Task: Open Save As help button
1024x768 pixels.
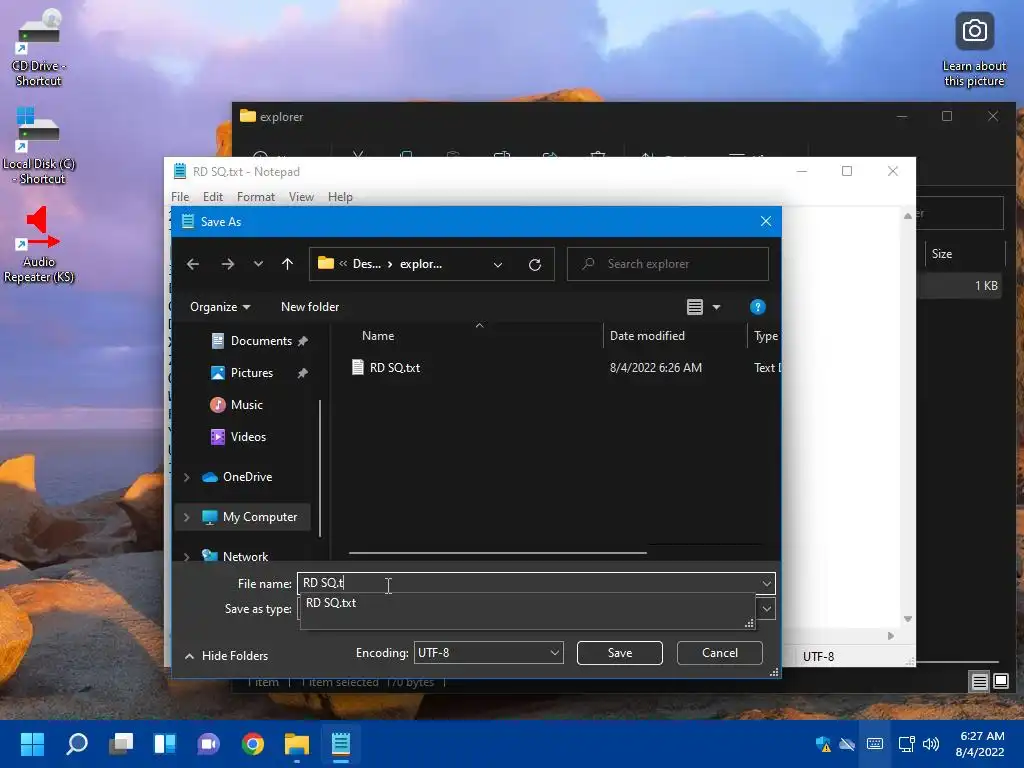Action: (758, 307)
